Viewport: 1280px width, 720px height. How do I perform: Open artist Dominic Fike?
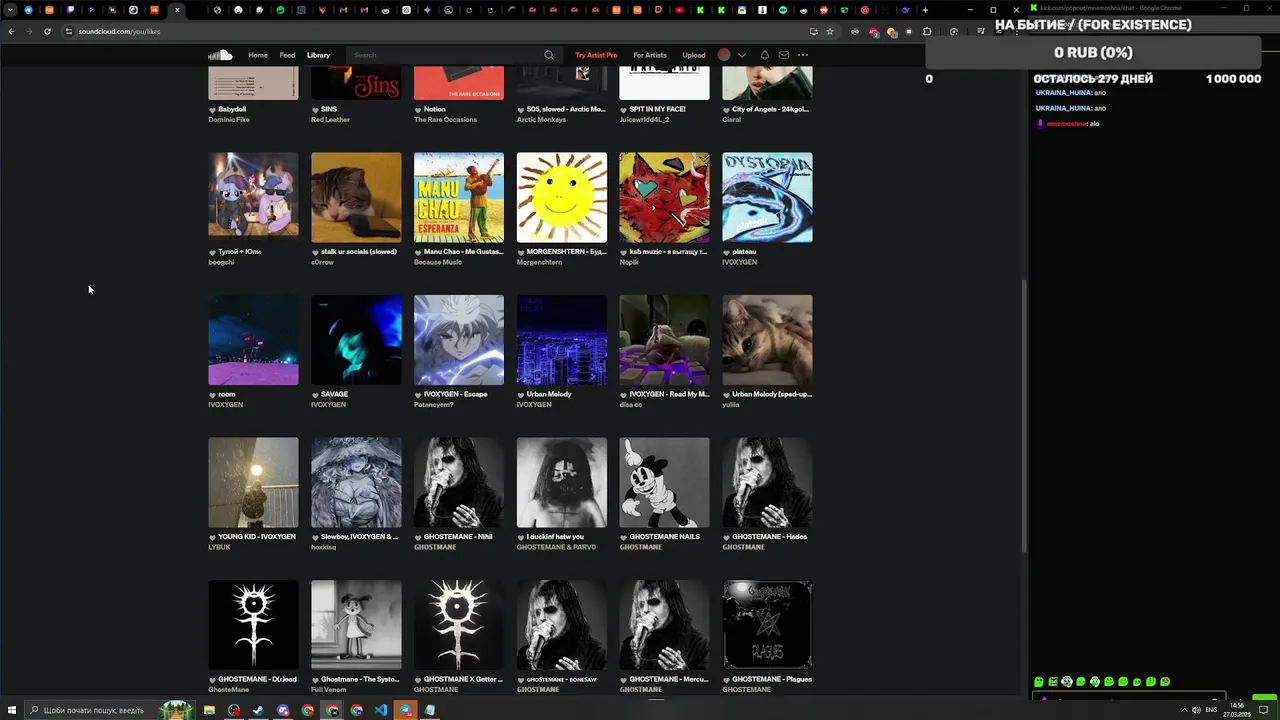[x=229, y=119]
